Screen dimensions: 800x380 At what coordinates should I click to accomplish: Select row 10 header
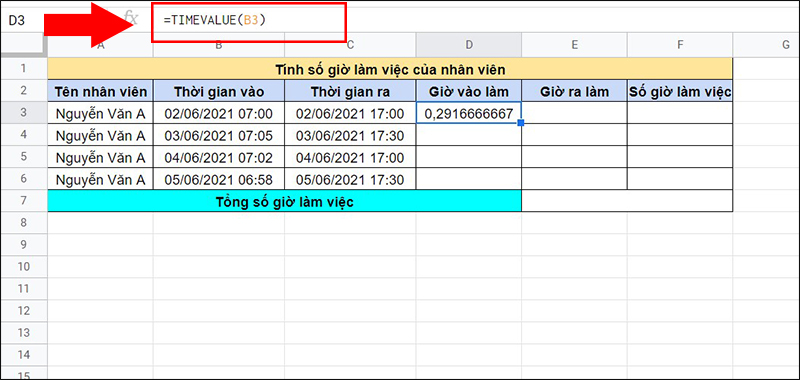tap(24, 267)
